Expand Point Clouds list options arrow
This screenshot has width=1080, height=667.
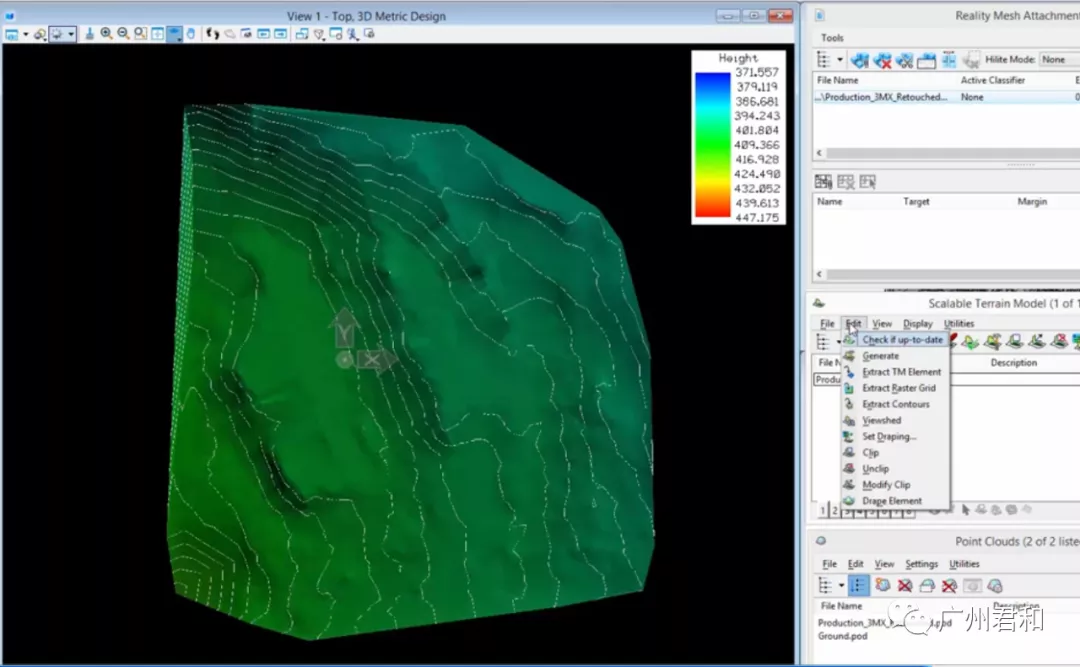point(841,586)
